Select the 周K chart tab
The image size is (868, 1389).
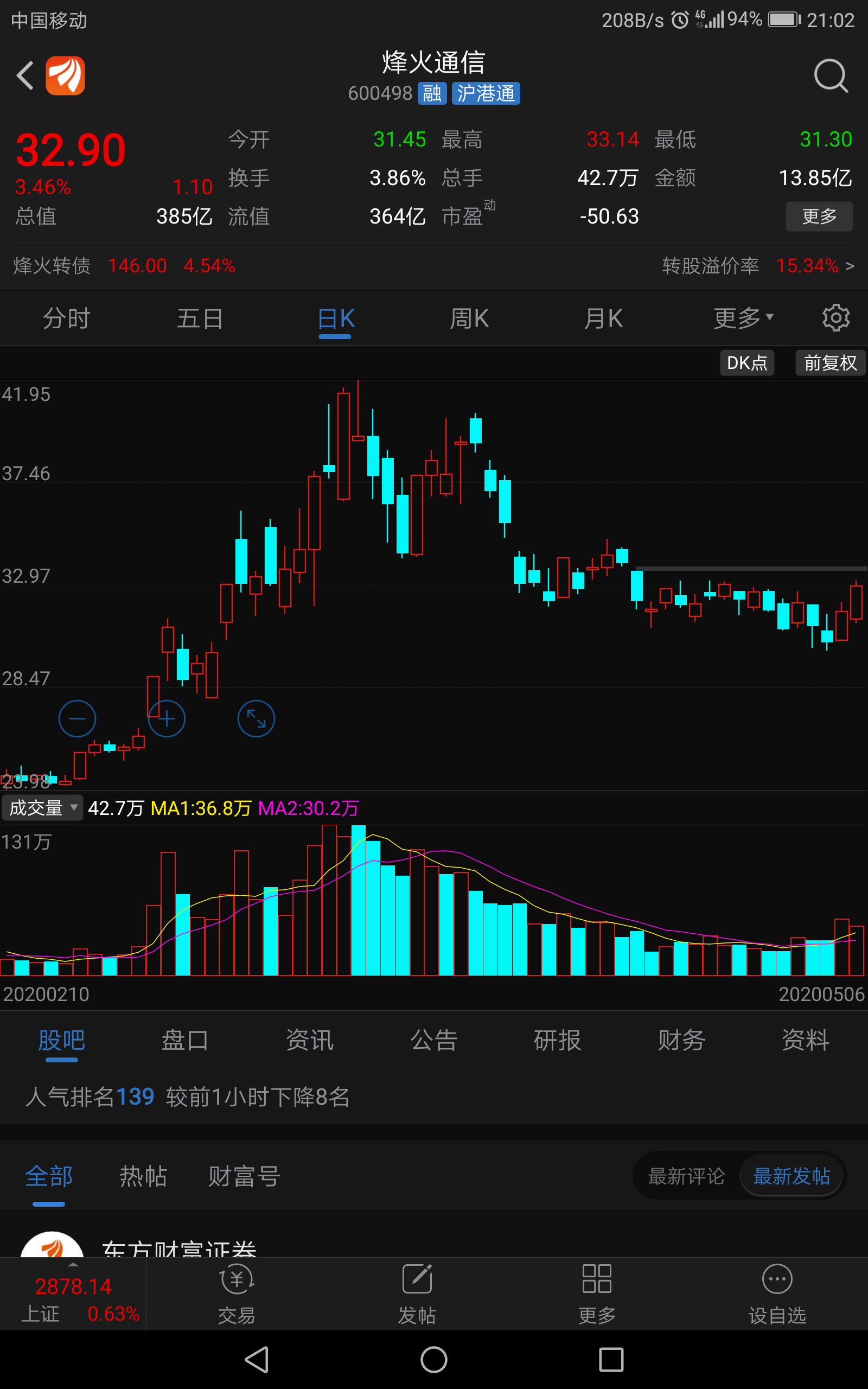click(x=470, y=318)
